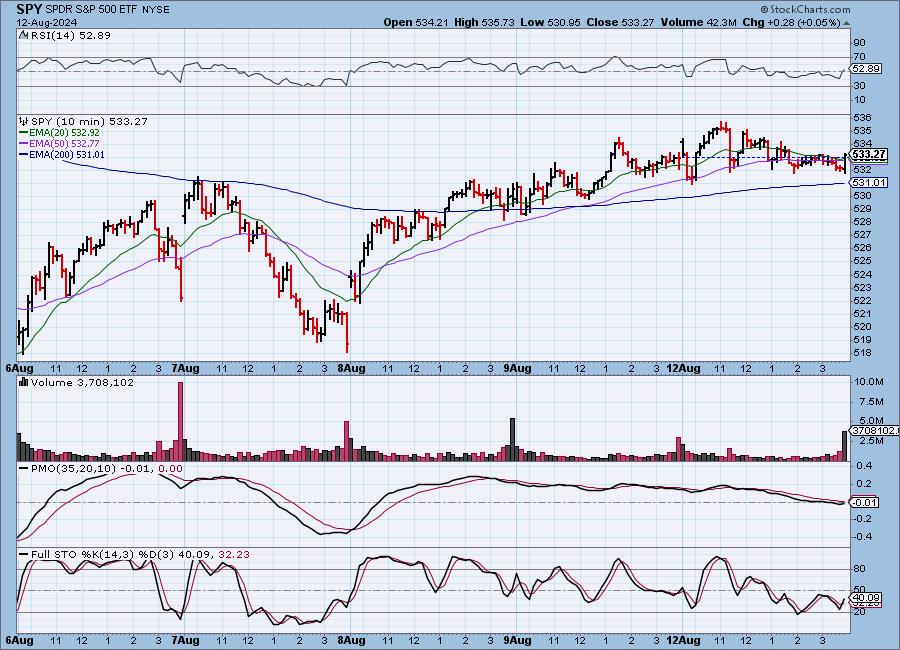Click the 536 price axis label
Image resolution: width=900 pixels, height=650 pixels.
[x=861, y=118]
